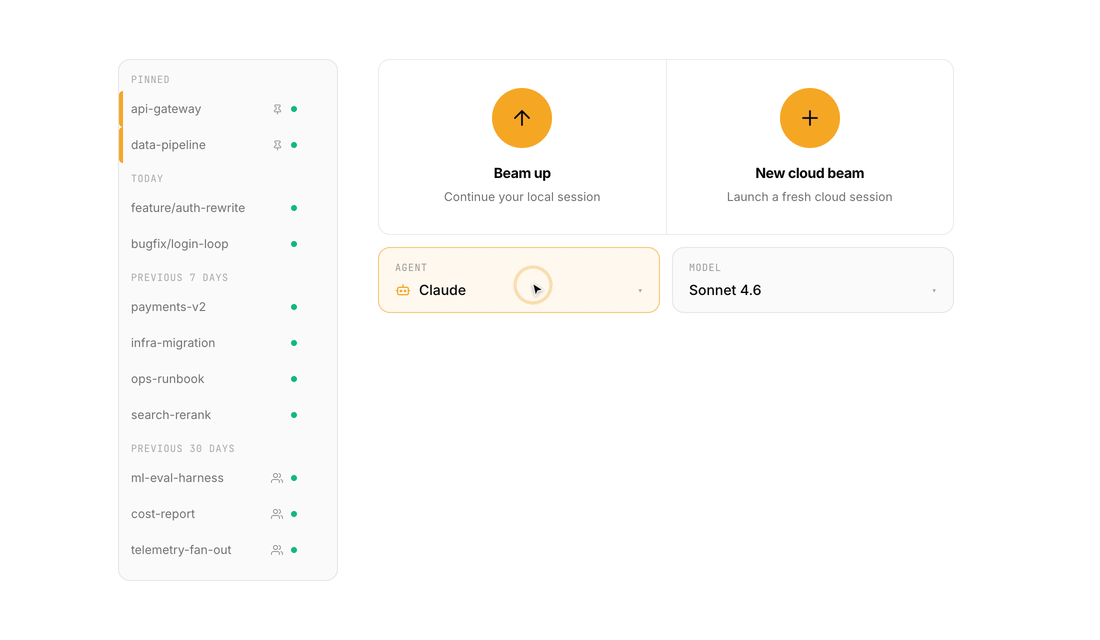Click 'Continue your local session' text
Image resolution: width=1100 pixels, height=640 pixels.
point(522,197)
